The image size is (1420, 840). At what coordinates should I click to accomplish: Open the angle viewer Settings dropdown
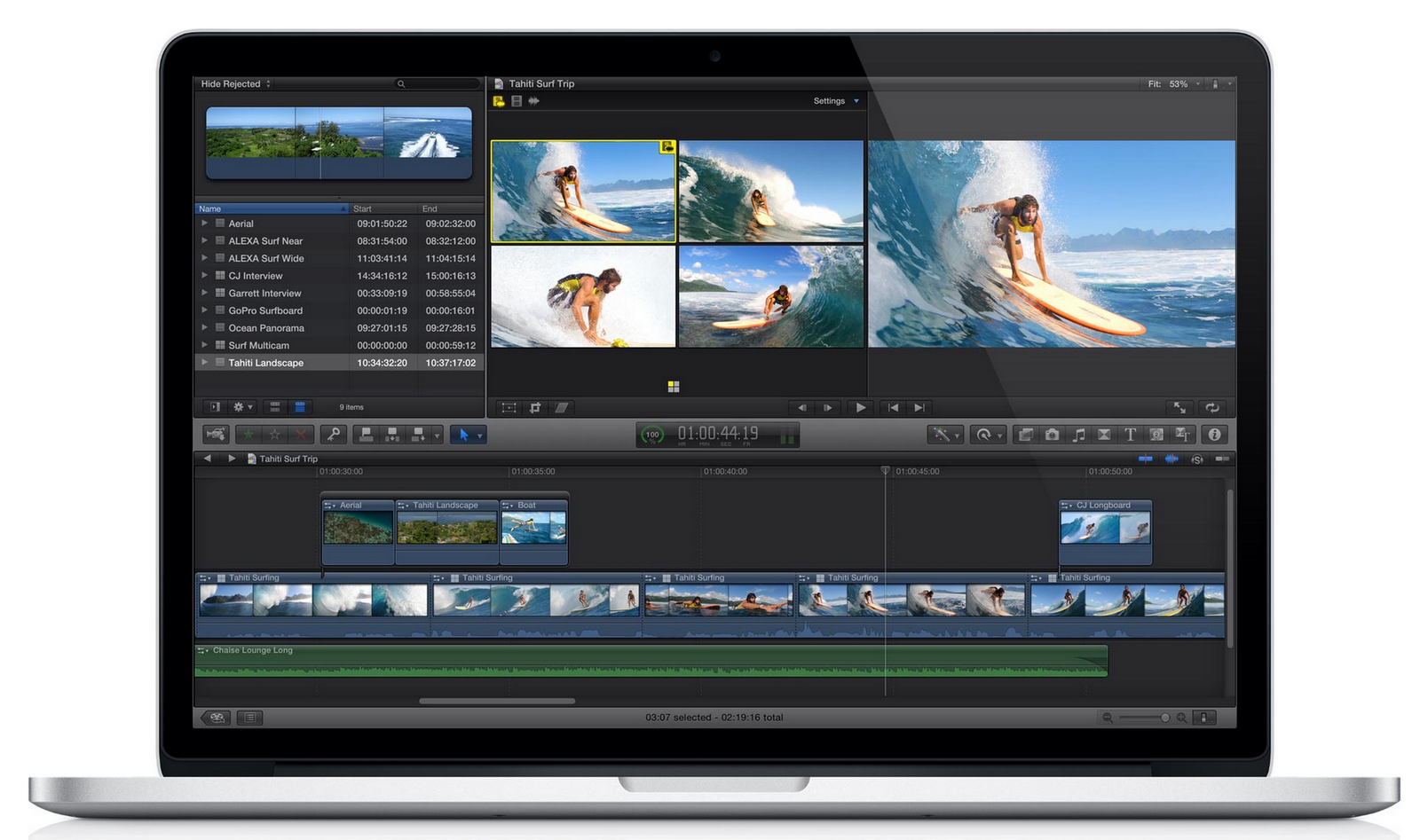pos(836,101)
